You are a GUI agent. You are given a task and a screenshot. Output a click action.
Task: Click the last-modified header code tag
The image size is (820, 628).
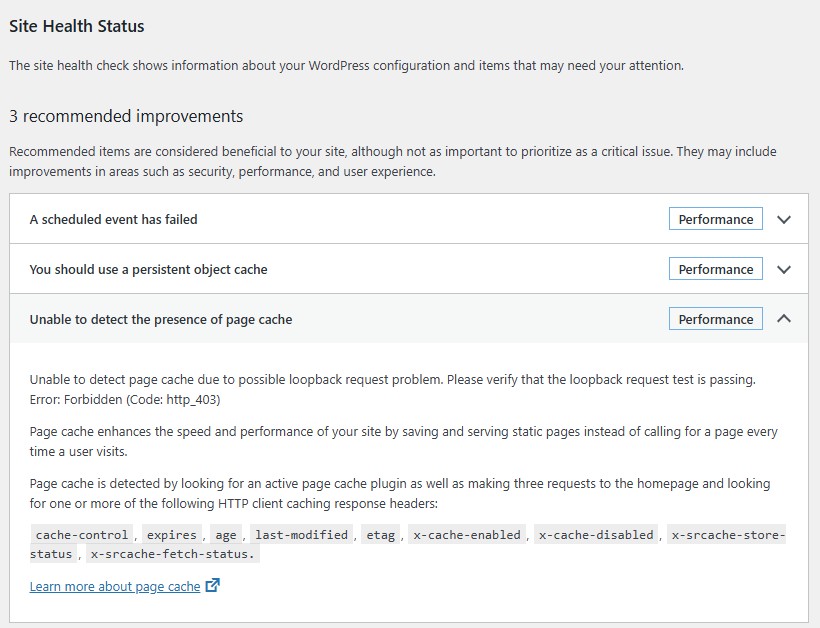tap(301, 535)
